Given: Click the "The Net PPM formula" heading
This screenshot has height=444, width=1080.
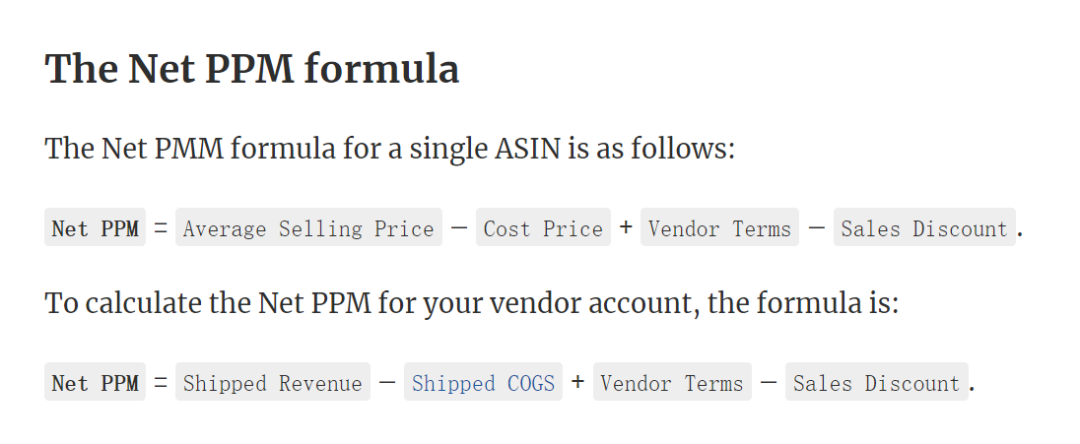Looking at the screenshot, I should 252,69.
